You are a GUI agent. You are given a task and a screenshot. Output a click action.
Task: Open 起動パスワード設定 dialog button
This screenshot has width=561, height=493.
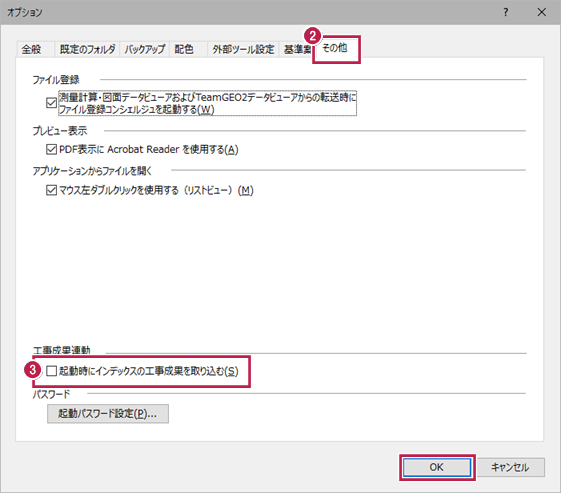[x=108, y=414]
